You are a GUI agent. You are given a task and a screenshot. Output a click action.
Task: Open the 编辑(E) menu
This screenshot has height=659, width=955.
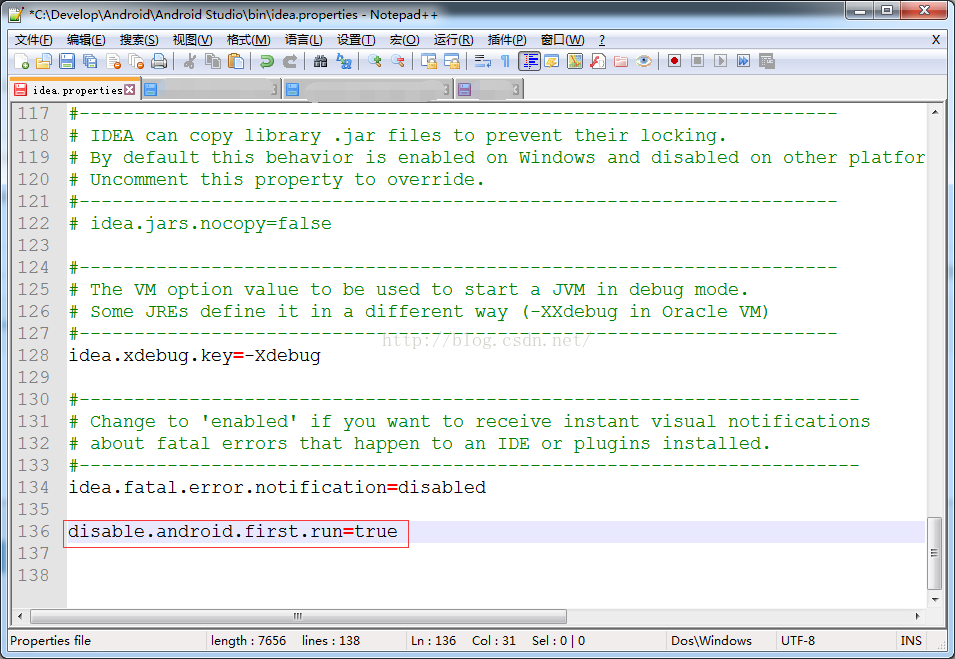tap(86, 40)
